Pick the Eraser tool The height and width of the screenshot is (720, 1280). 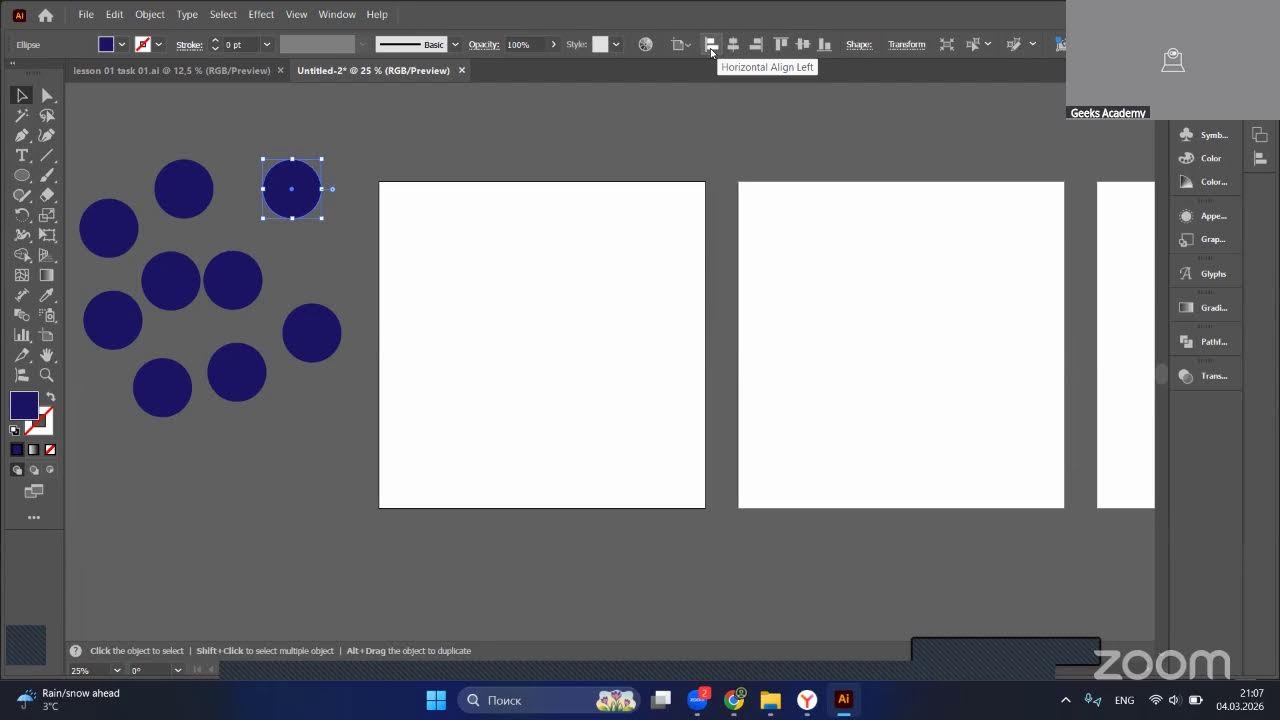tap(47, 195)
